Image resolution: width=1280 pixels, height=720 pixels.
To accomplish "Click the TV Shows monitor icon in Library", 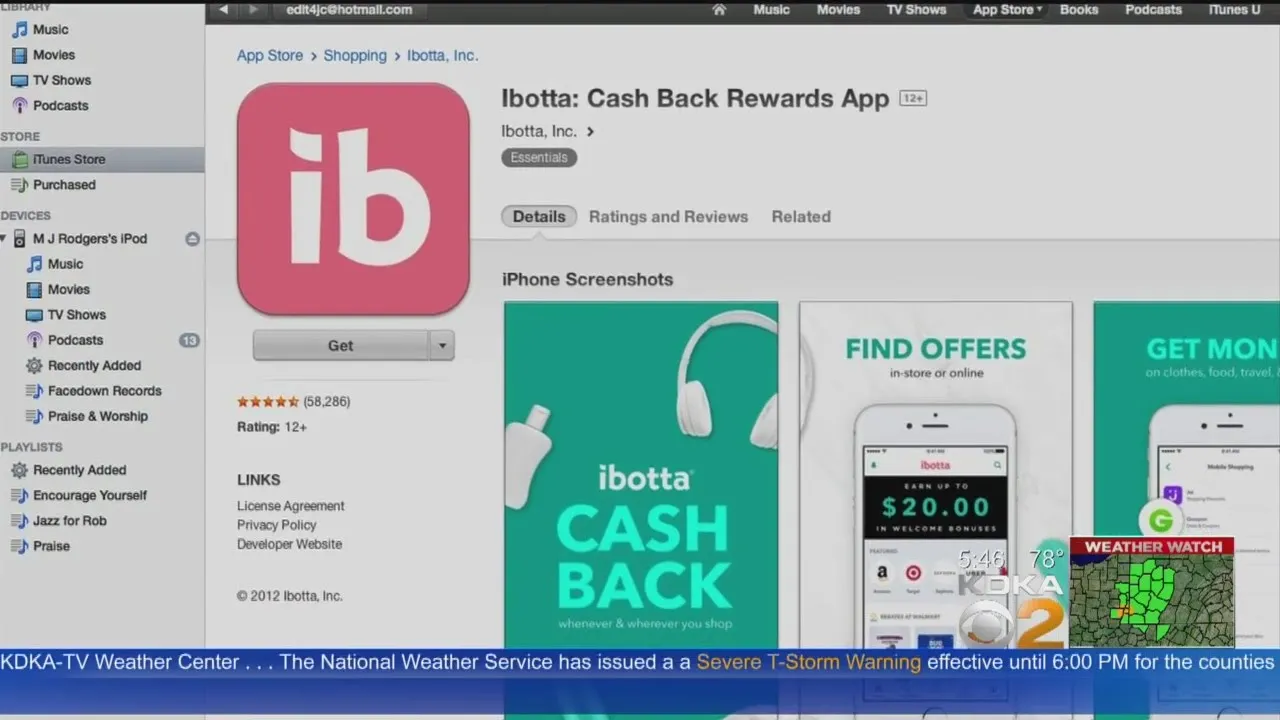I will tap(19, 80).
